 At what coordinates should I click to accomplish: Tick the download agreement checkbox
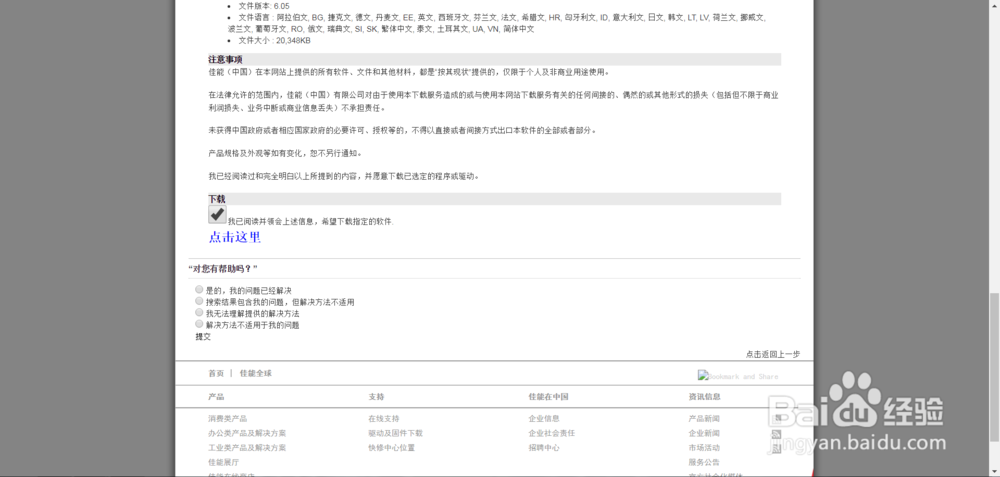(x=217, y=214)
